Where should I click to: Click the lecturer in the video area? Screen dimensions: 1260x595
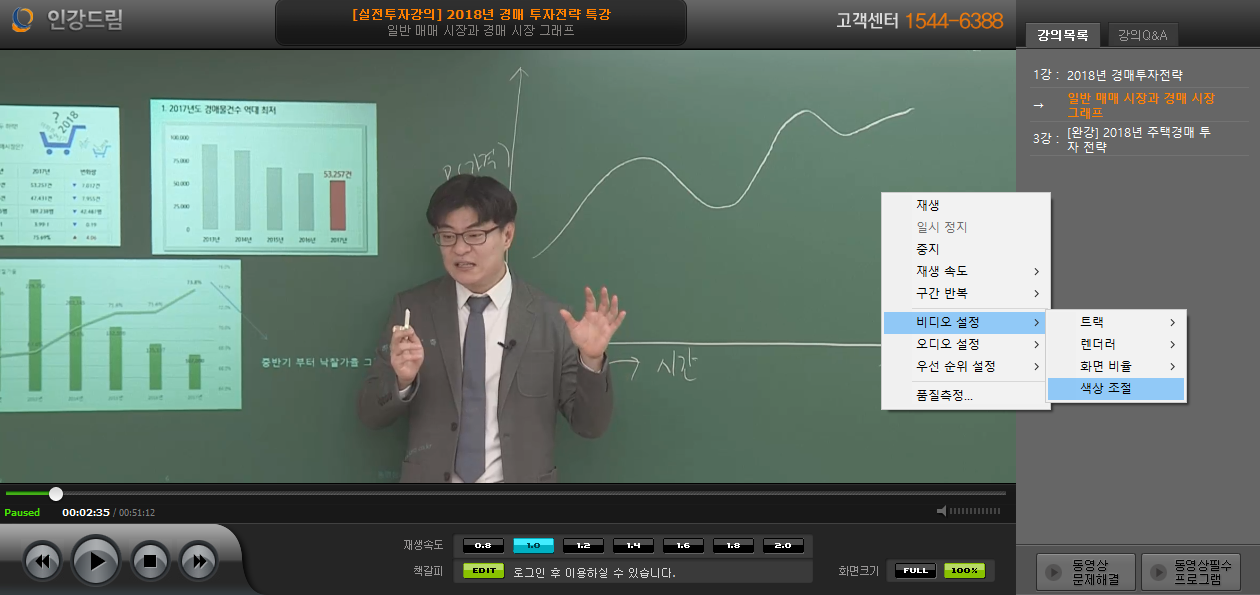pos(490,330)
